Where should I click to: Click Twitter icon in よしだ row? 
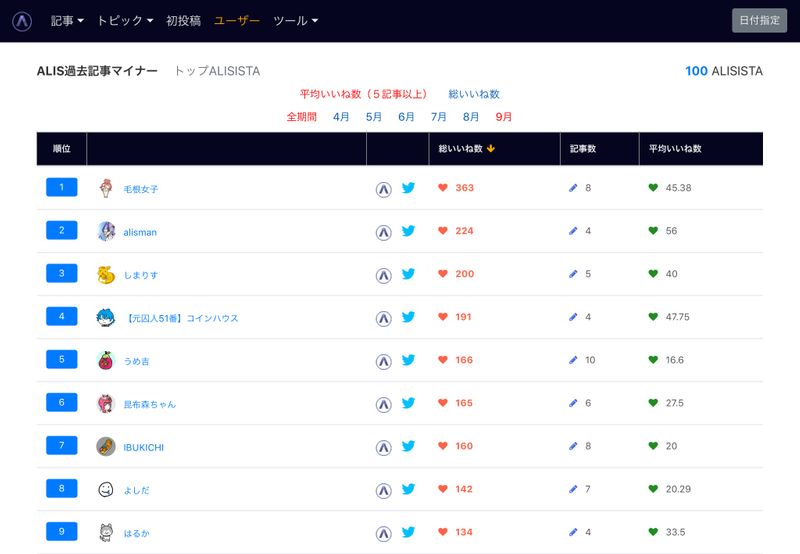408,490
